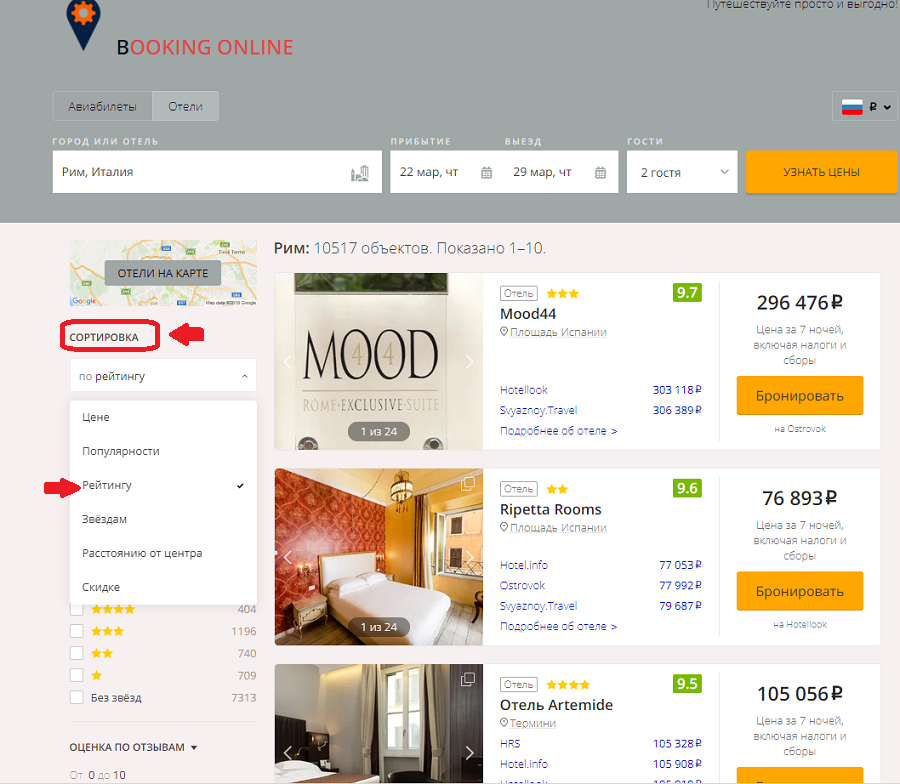This screenshot has height=784, width=900.
Task: Sort by Цене option
Action: pyautogui.click(x=163, y=417)
